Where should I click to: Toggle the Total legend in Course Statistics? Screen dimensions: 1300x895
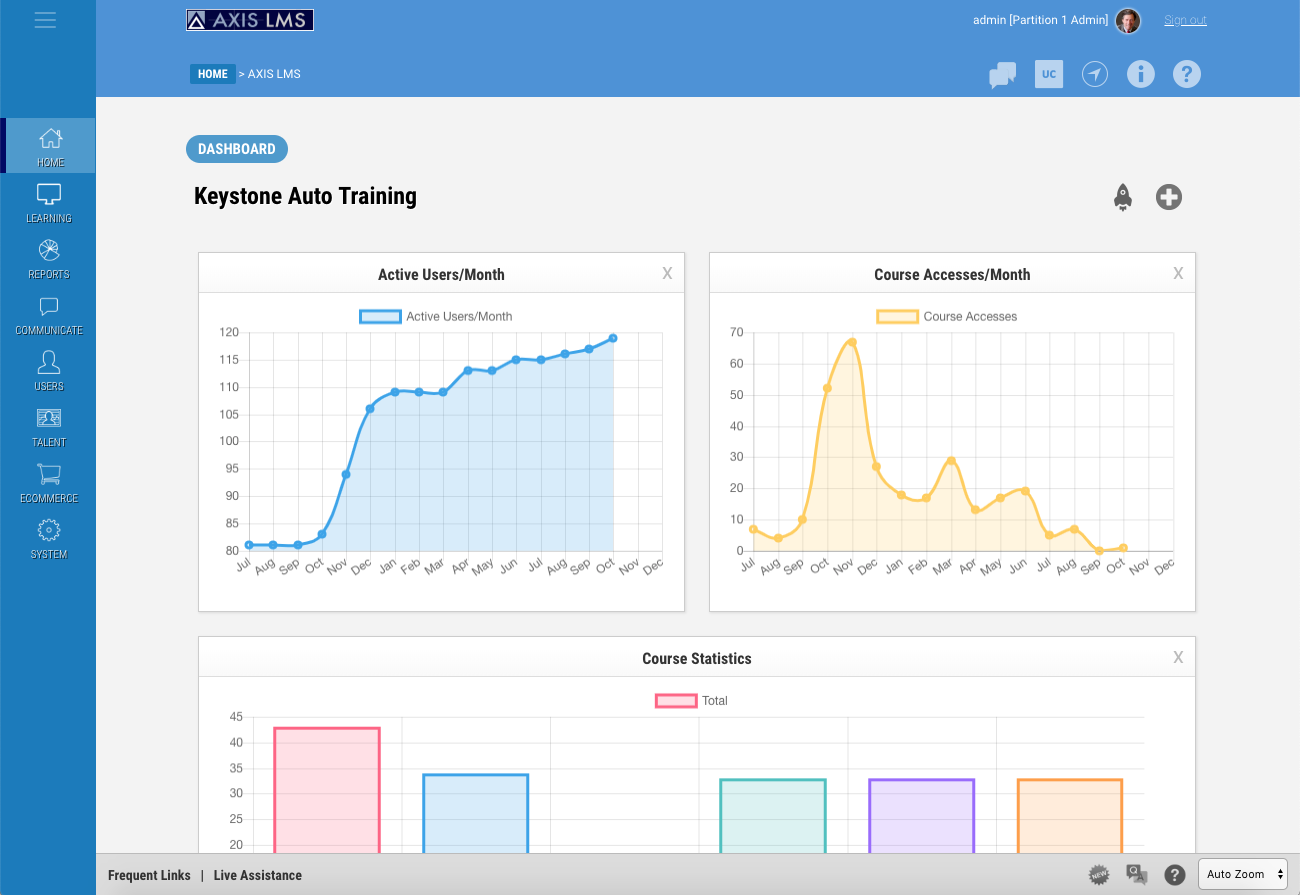point(692,700)
